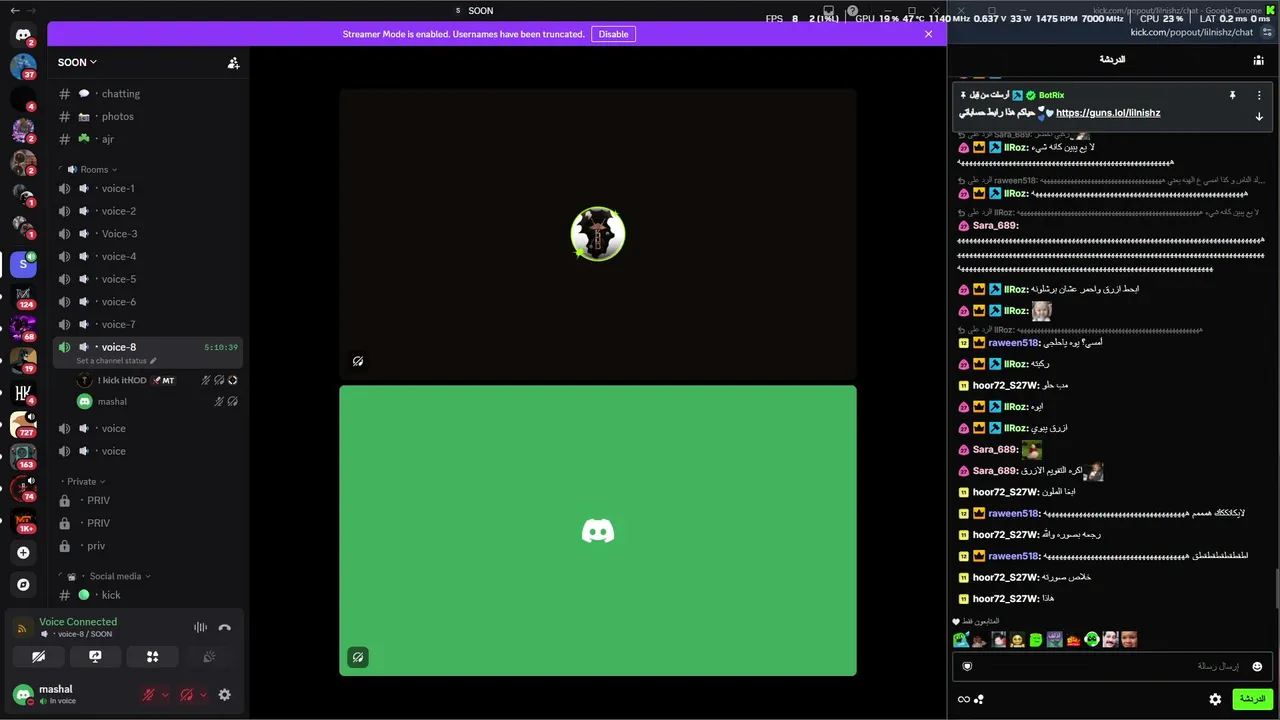Open the emoji picker in Kick chat

click(x=1257, y=667)
